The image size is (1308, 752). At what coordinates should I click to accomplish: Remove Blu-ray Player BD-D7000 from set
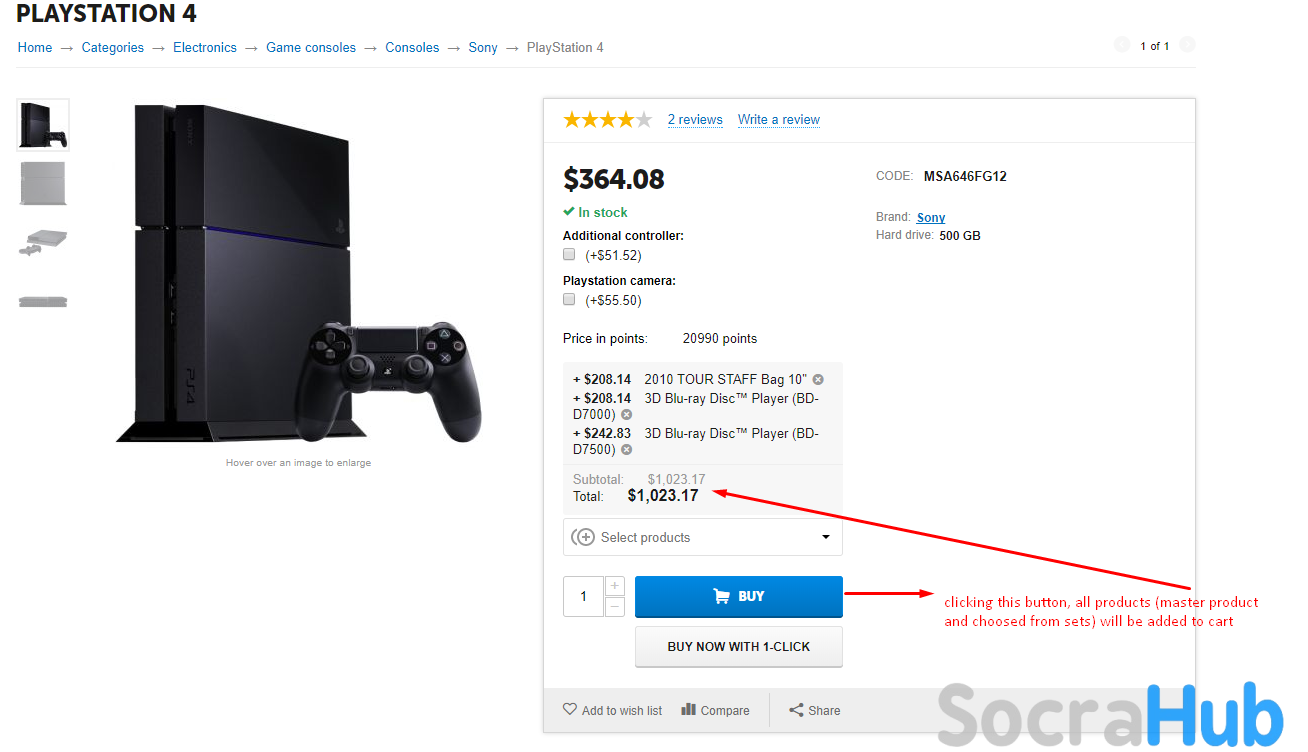627,415
